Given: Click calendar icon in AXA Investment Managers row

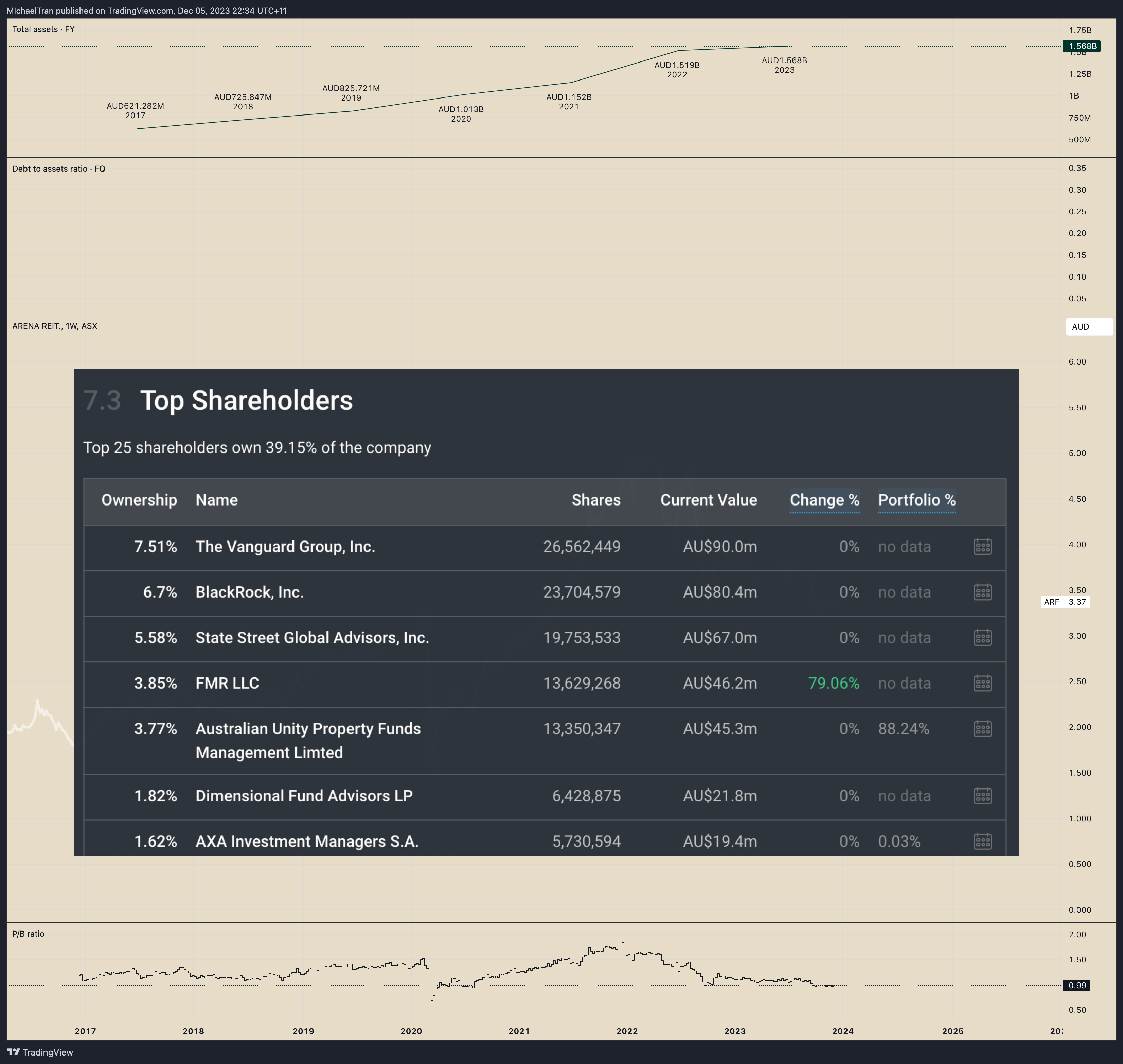Looking at the screenshot, I should tap(982, 841).
